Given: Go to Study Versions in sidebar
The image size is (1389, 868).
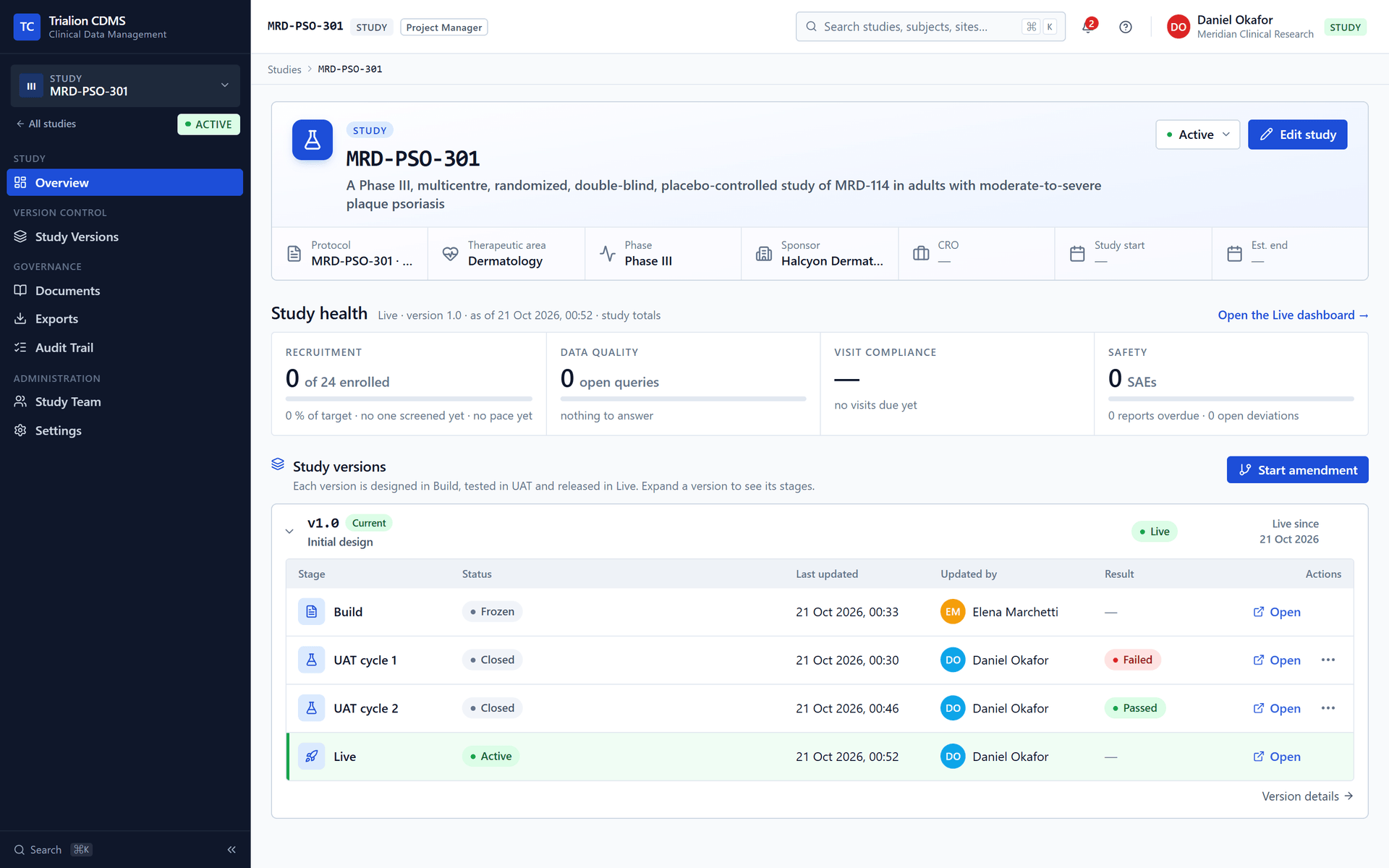Looking at the screenshot, I should tap(125, 237).
